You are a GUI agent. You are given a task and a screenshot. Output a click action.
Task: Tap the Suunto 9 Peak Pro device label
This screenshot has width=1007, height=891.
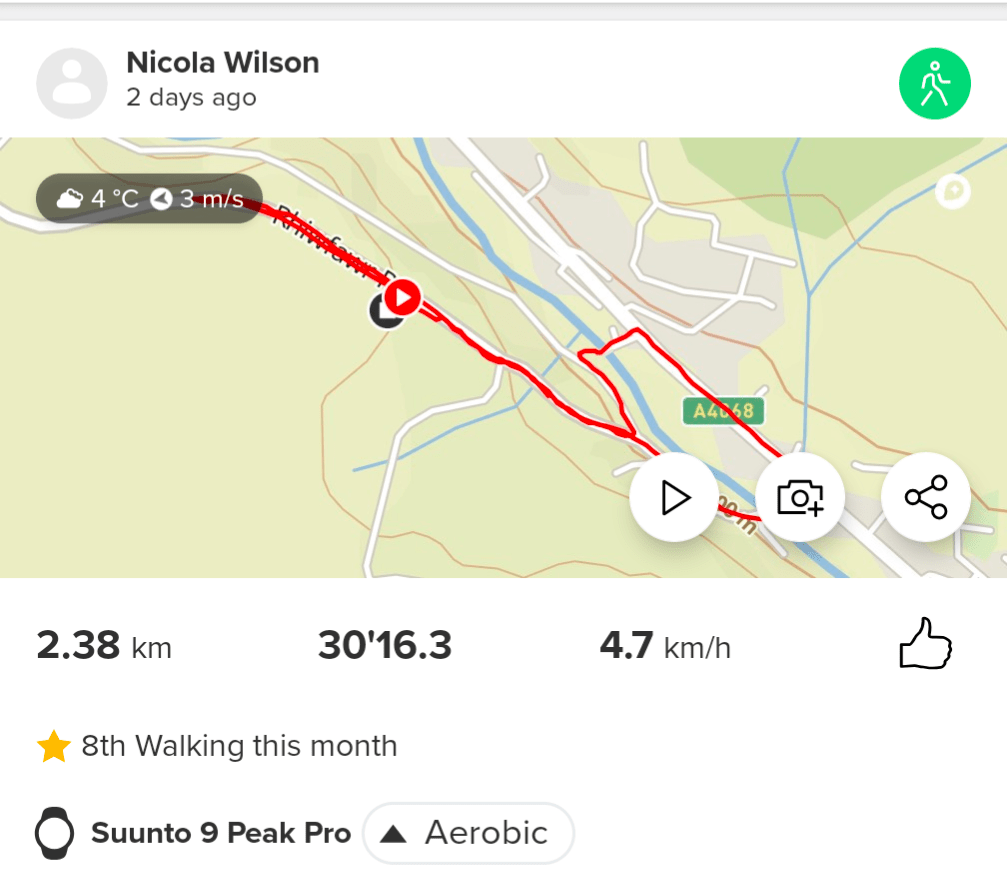[221, 833]
